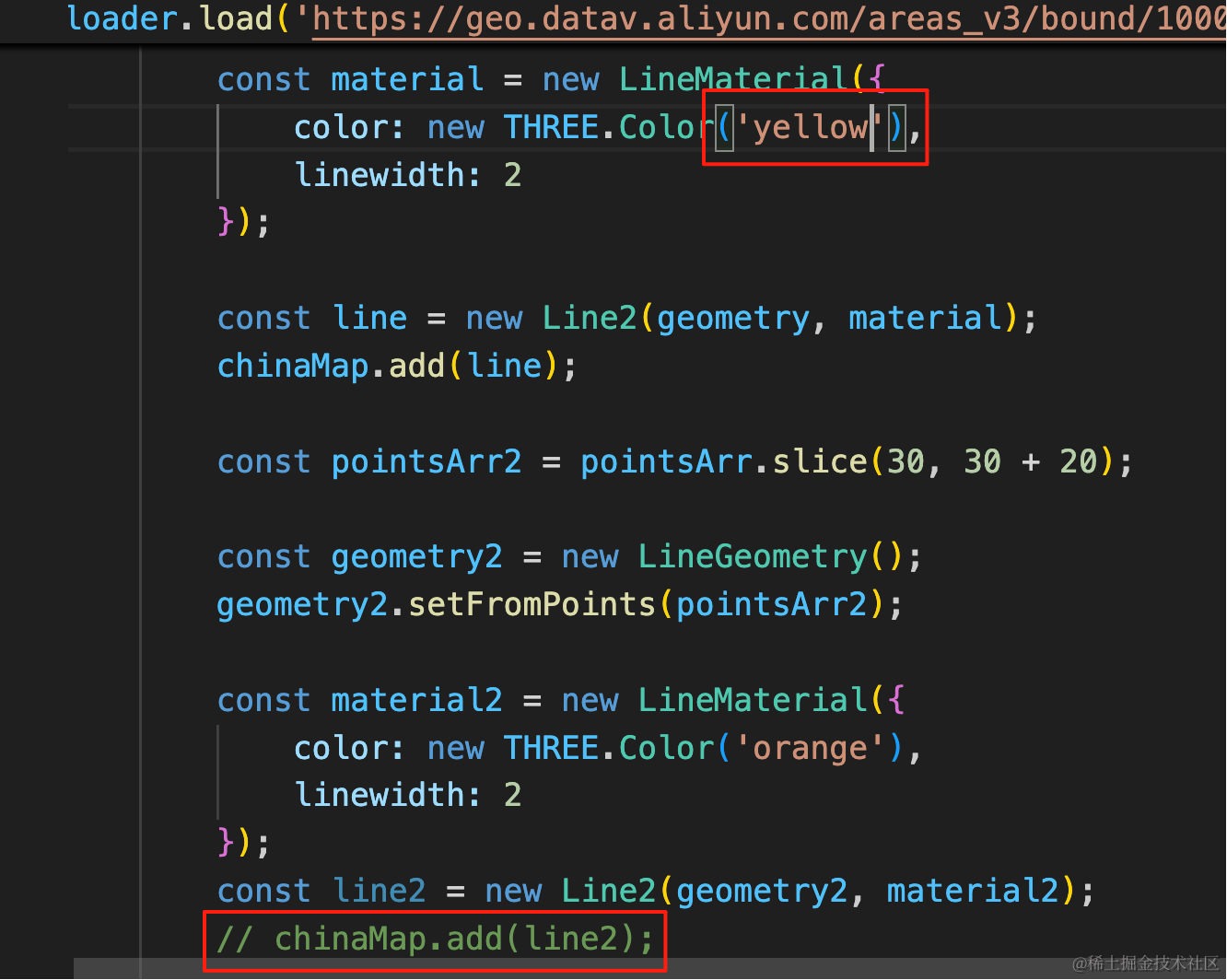Image resolution: width=1227 pixels, height=980 pixels.
Task: Click the commented chinaMap.add(line2) line
Action: point(435,939)
